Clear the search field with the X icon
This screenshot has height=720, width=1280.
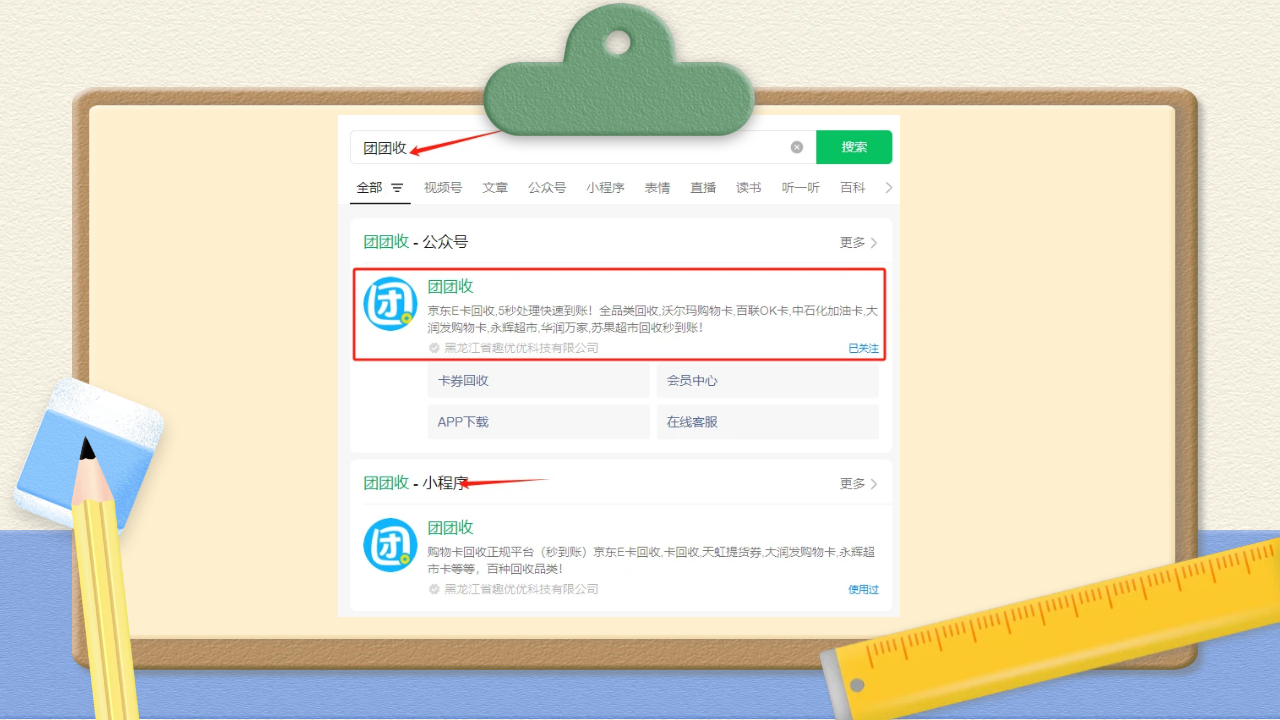[x=797, y=147]
